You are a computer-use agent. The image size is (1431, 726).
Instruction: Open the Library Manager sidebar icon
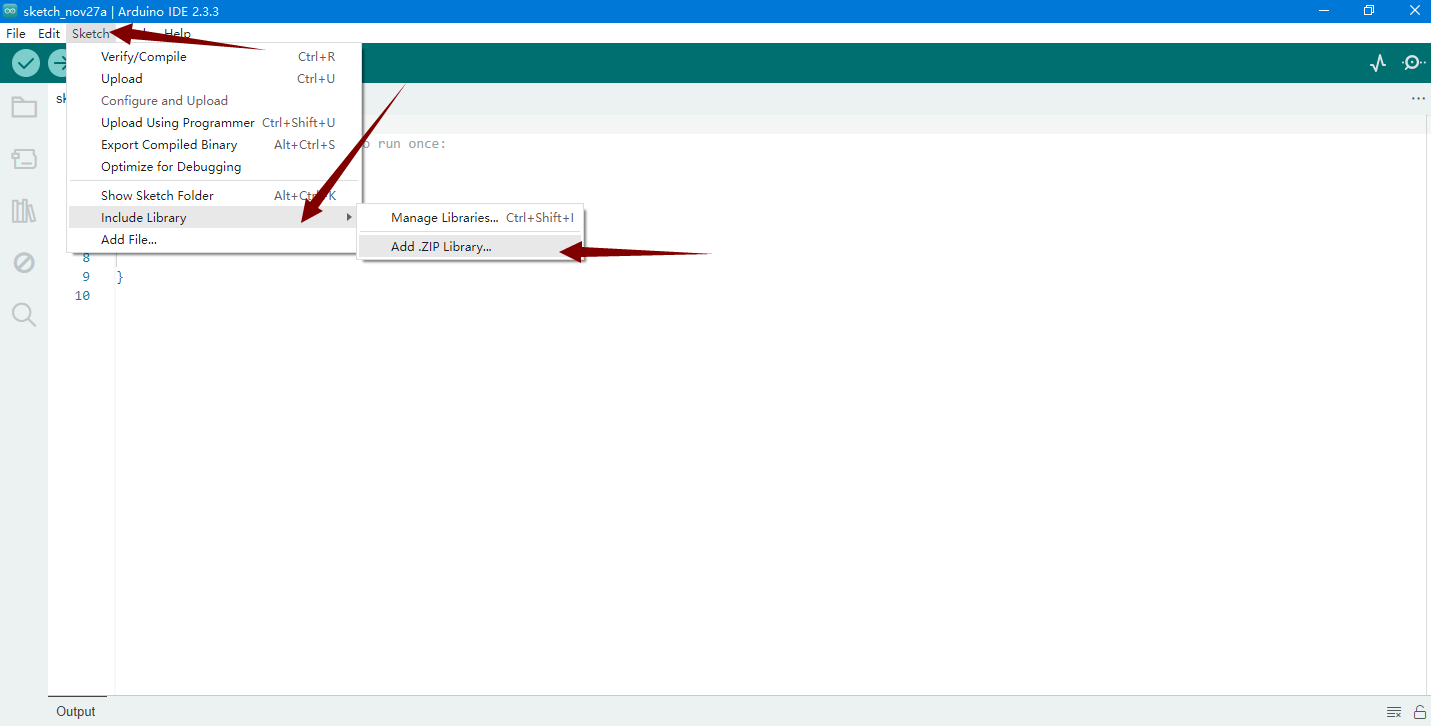[x=24, y=211]
